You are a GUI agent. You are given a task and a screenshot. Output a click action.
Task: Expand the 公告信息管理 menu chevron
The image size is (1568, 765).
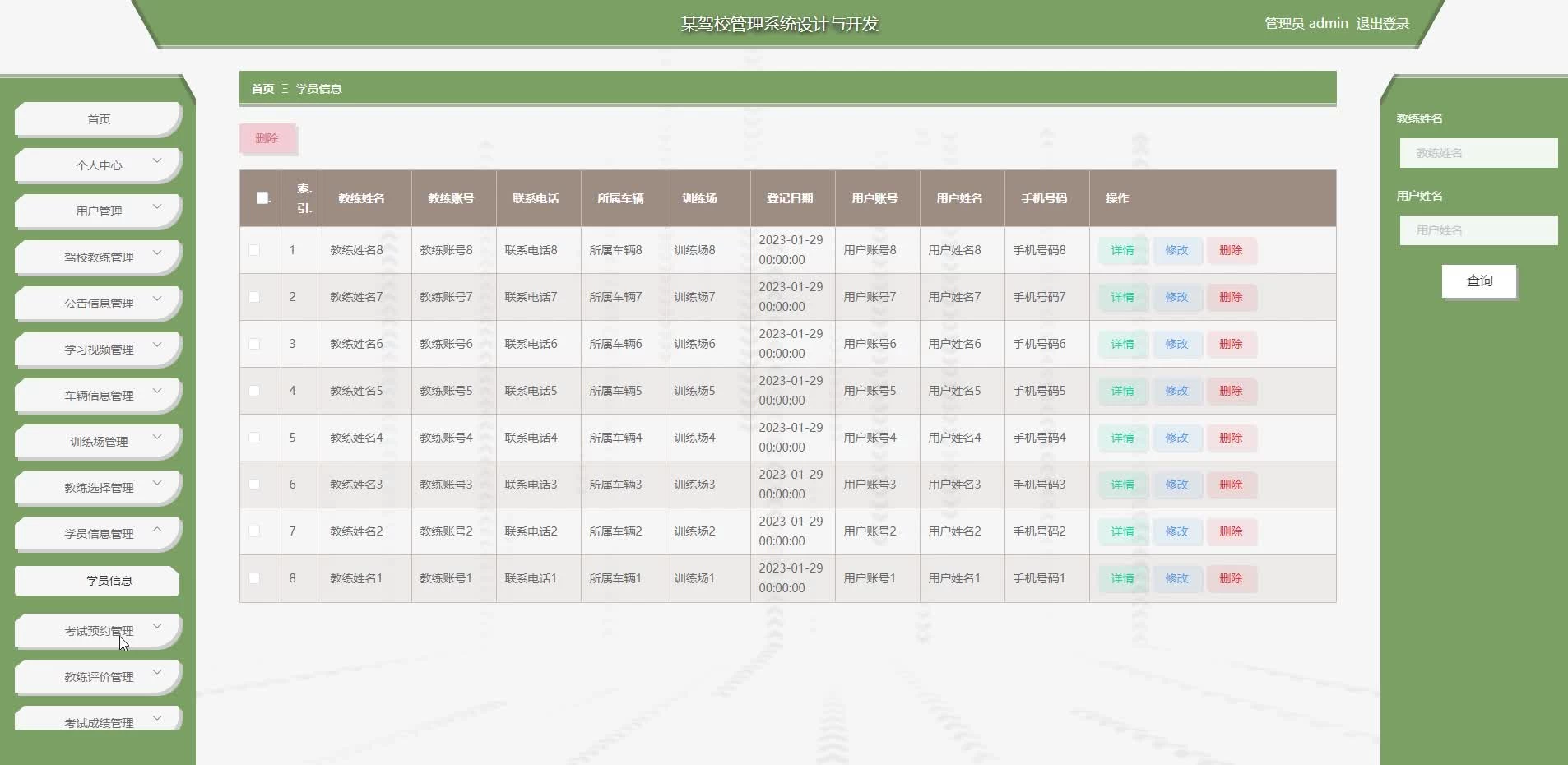(x=157, y=300)
